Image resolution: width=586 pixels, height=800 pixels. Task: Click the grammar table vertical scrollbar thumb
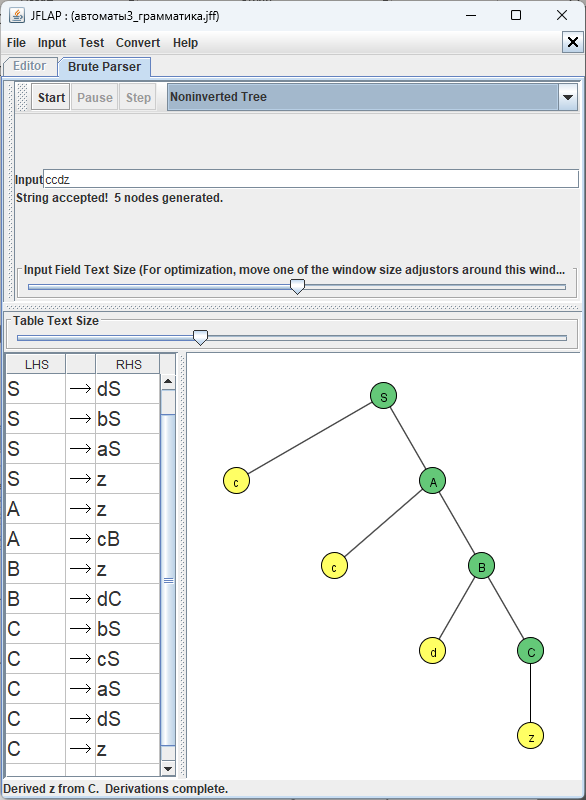pyautogui.click(x=168, y=581)
